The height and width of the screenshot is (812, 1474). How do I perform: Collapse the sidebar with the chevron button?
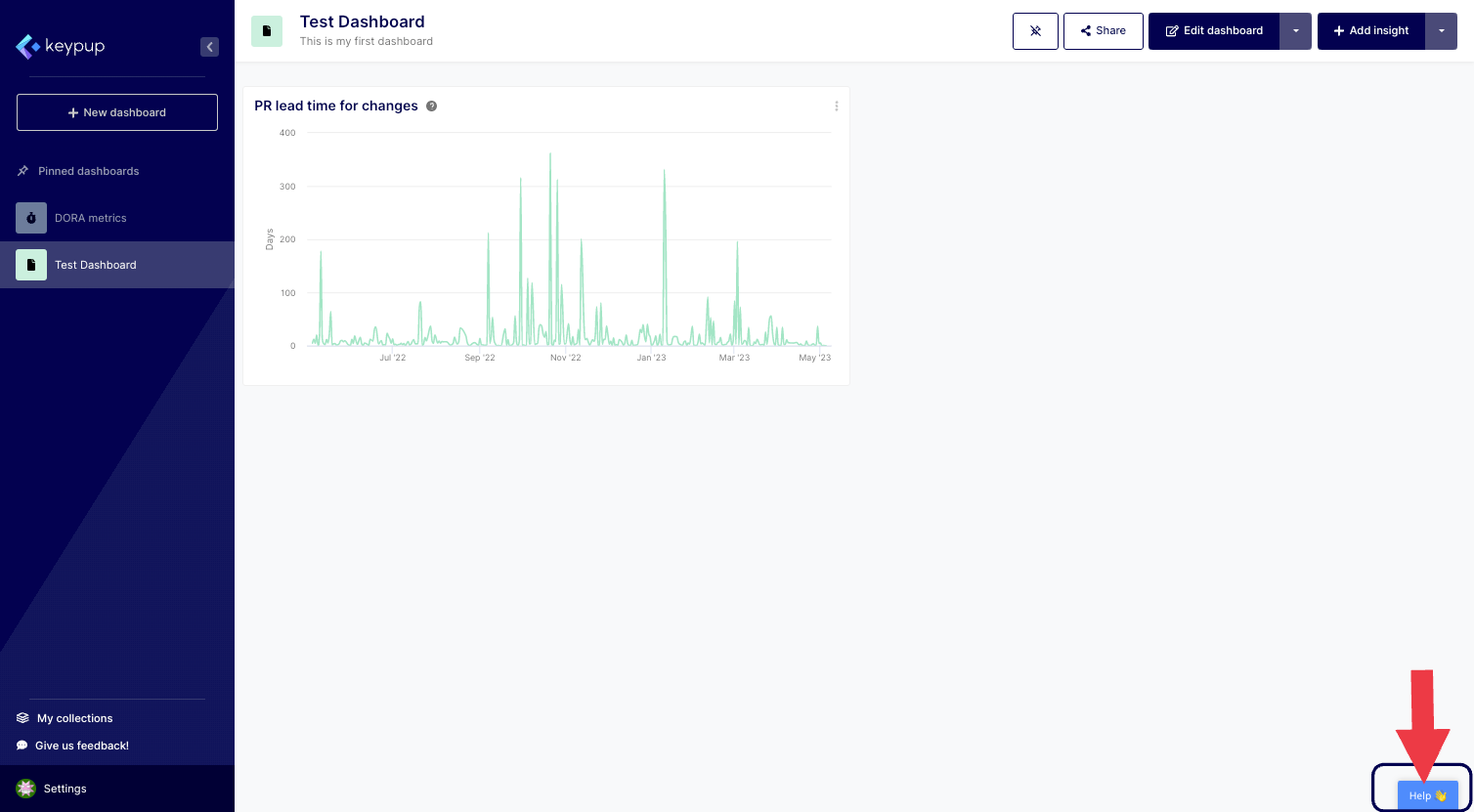(x=209, y=46)
